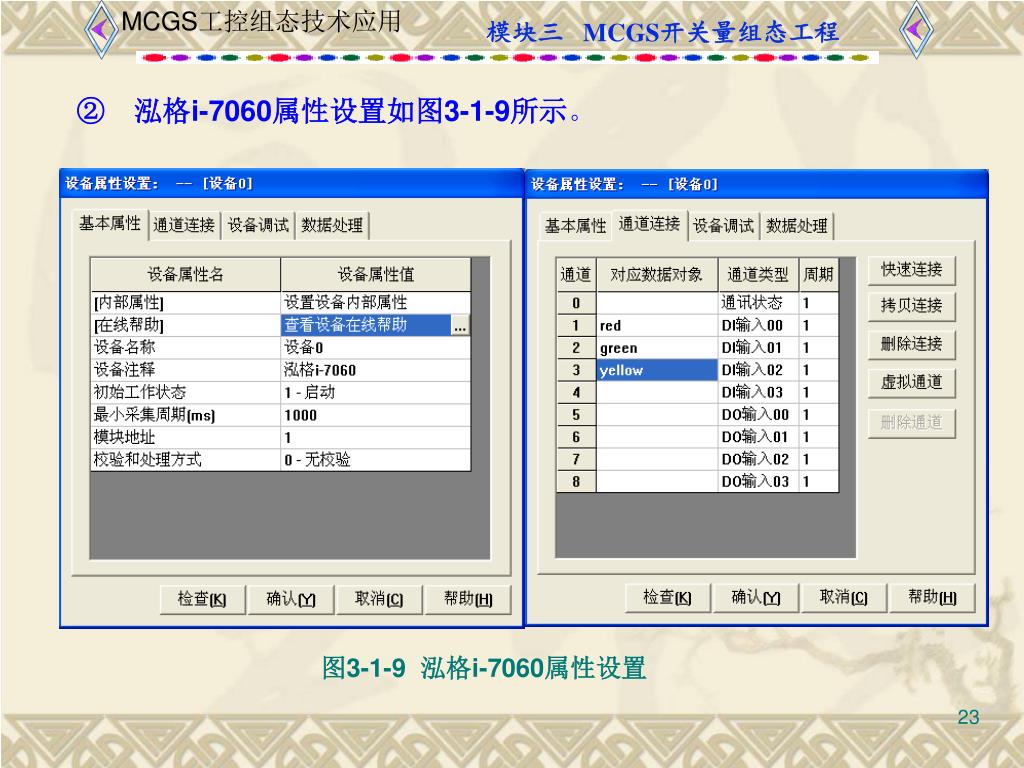Click the right purple arrow diamond icon
Image resolution: width=1024 pixels, height=768 pixels.
point(916,29)
